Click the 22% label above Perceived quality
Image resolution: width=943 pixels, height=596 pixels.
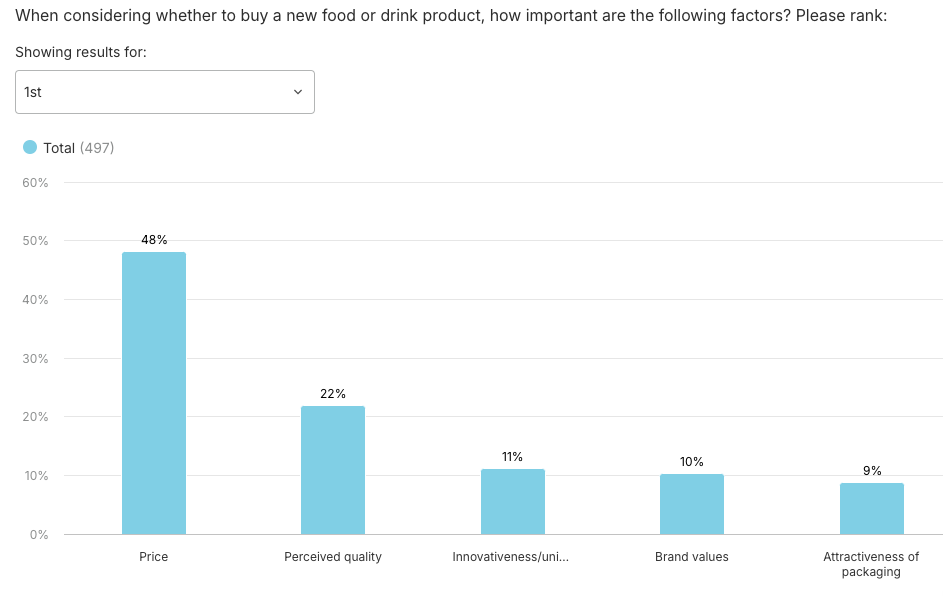click(x=332, y=394)
